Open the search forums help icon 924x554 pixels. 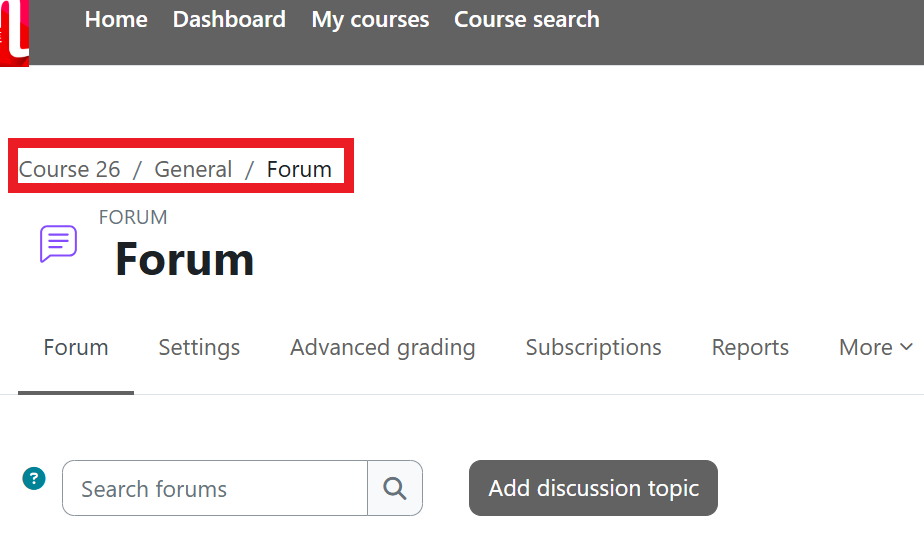coord(34,479)
